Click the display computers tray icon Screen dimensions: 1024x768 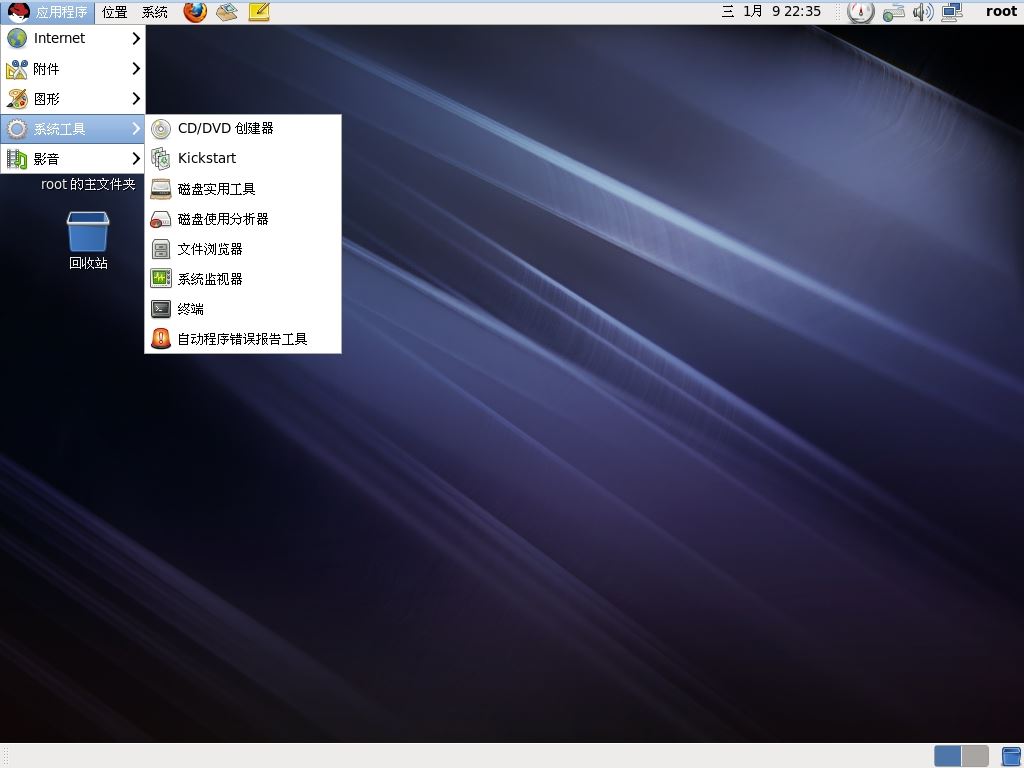click(x=952, y=12)
